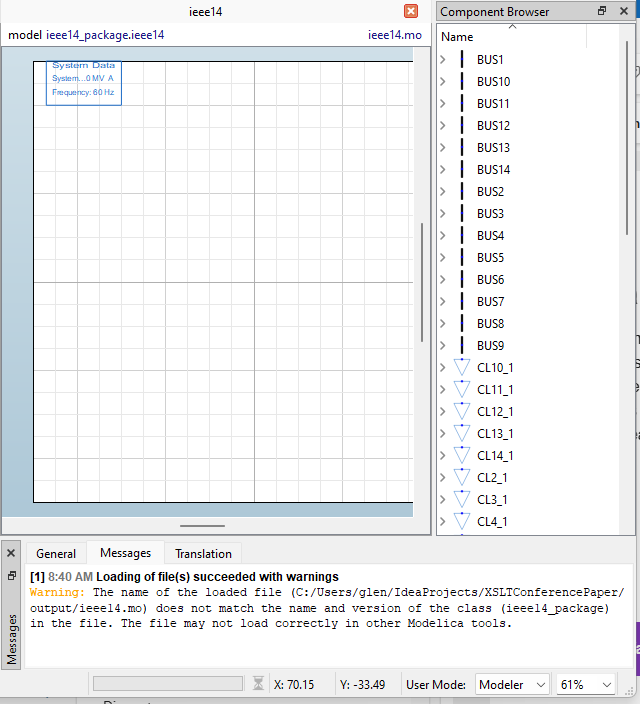Switch to the Messages tab
This screenshot has height=704, width=640.
point(125,553)
